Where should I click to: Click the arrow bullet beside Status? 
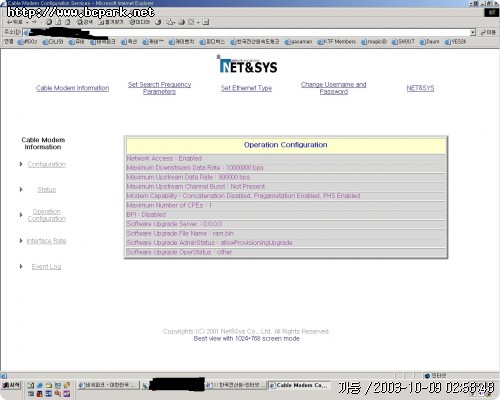pos(21,189)
